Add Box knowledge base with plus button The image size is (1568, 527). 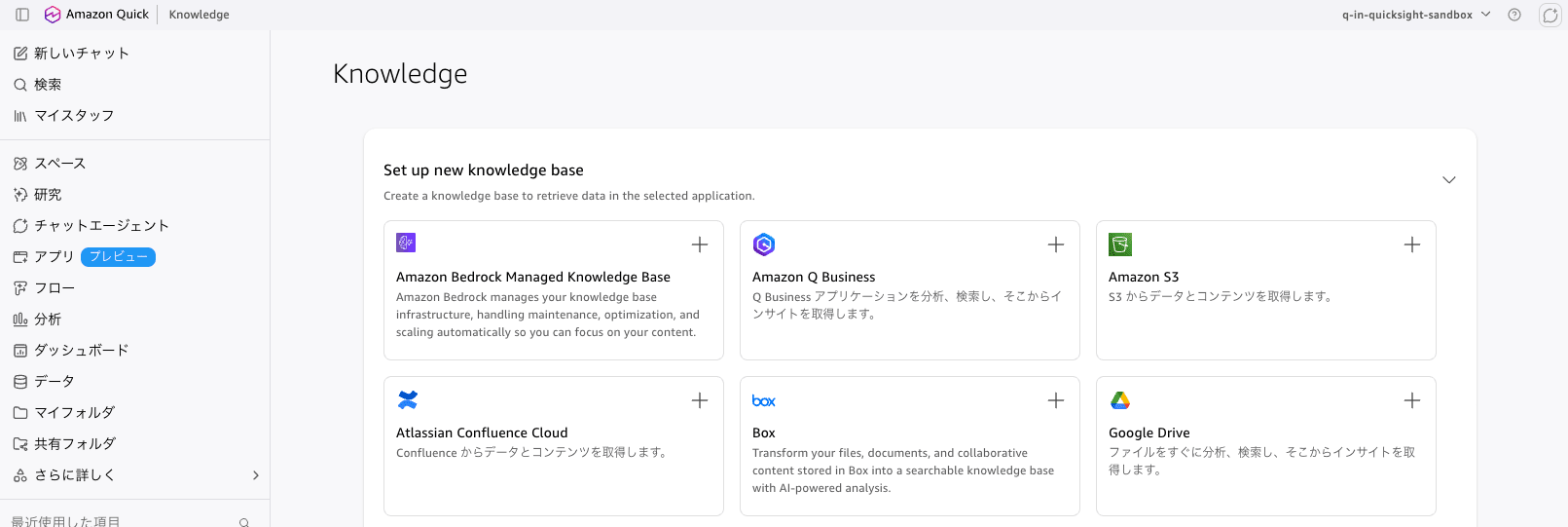click(x=1056, y=400)
